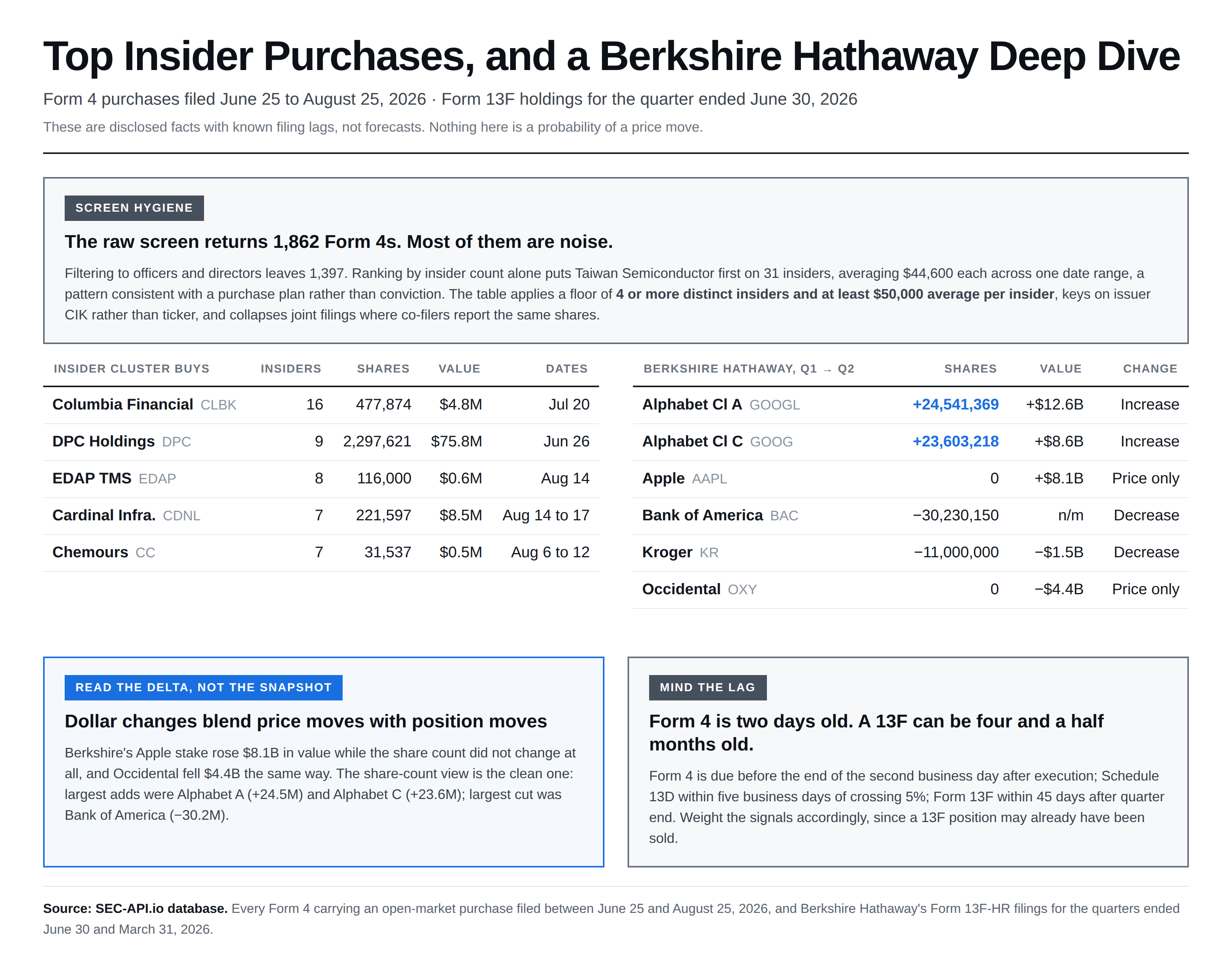This screenshot has width=1232, height=966.
Task: Select EDAP TMS company name
Action: point(92,478)
